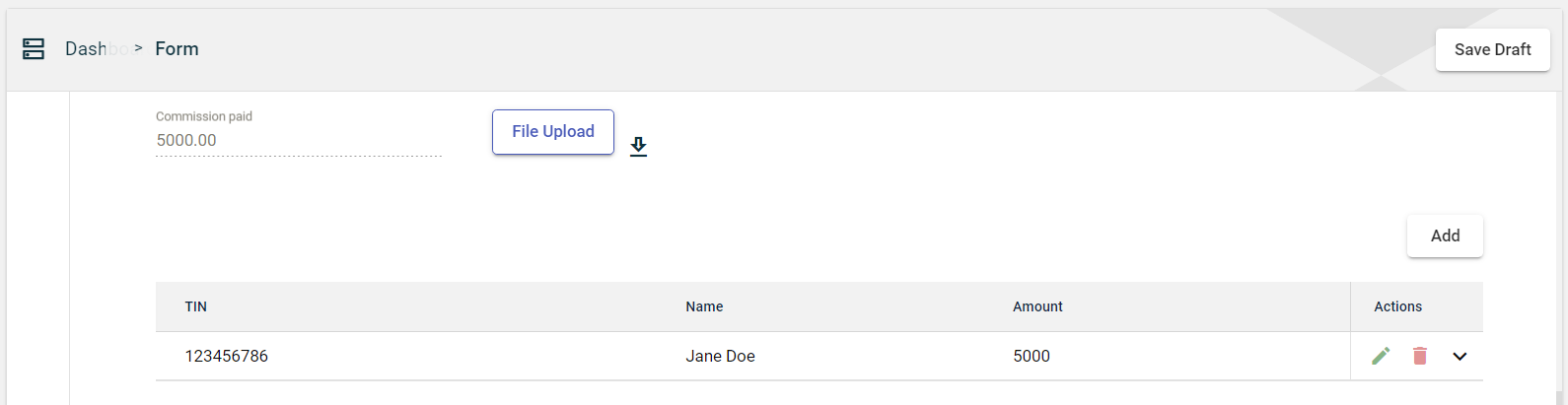Sort by the TIN column header

196,307
